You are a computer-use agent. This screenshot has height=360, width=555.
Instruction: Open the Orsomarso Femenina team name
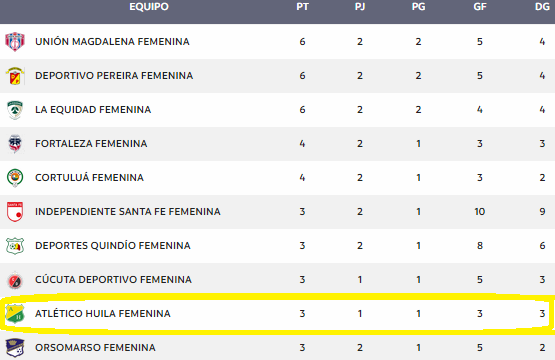click(95, 348)
